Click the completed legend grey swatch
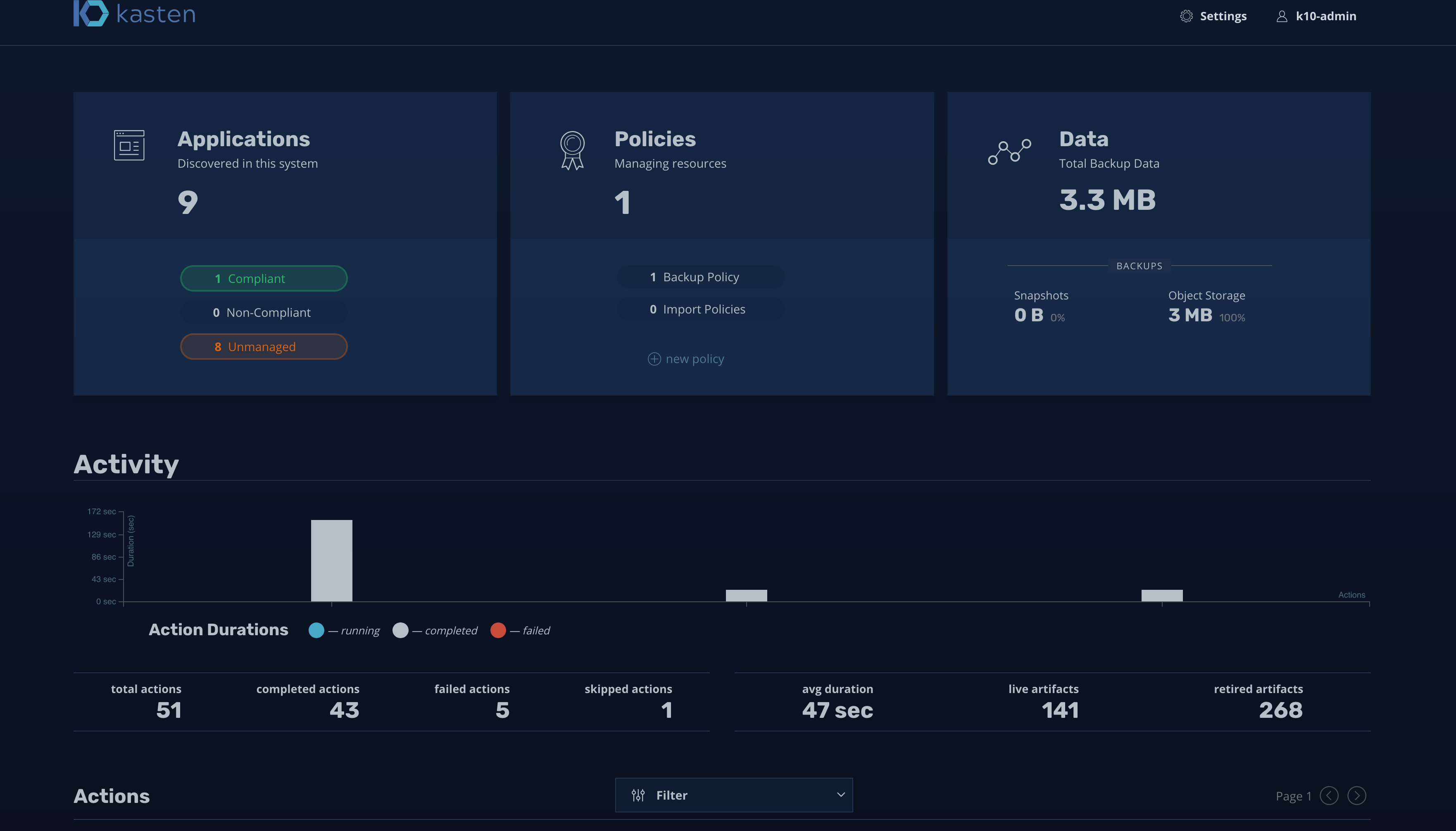 [401, 630]
